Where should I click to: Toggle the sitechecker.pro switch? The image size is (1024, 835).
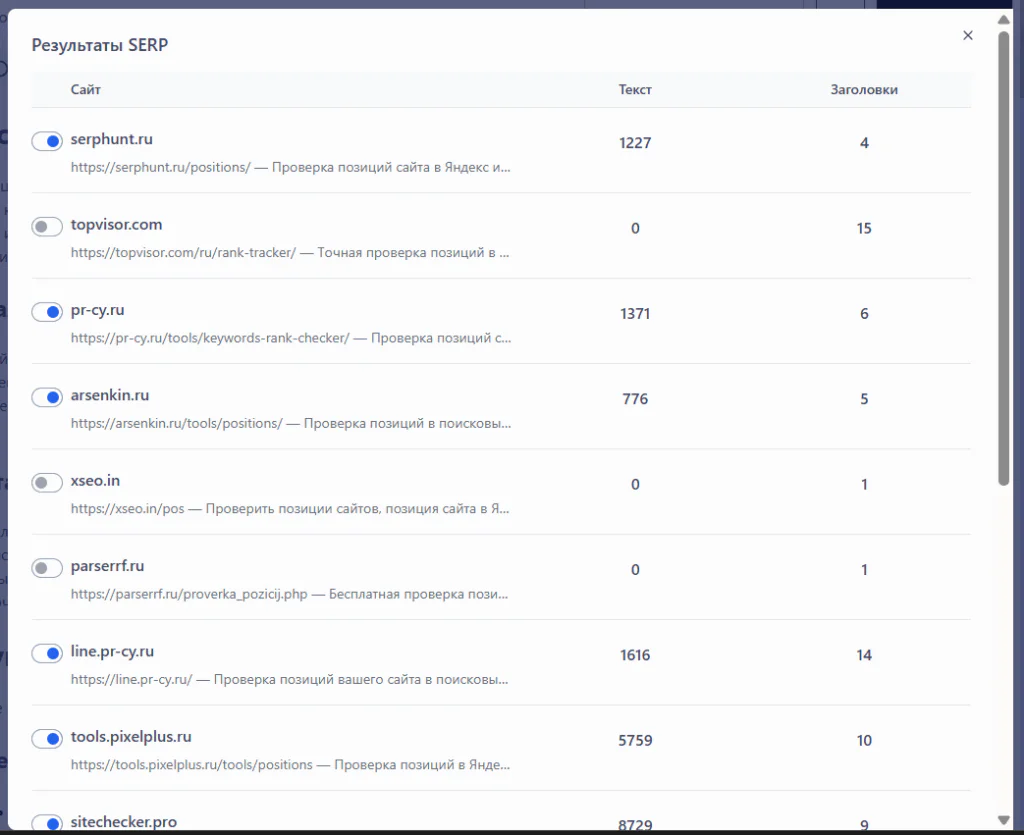[47, 823]
